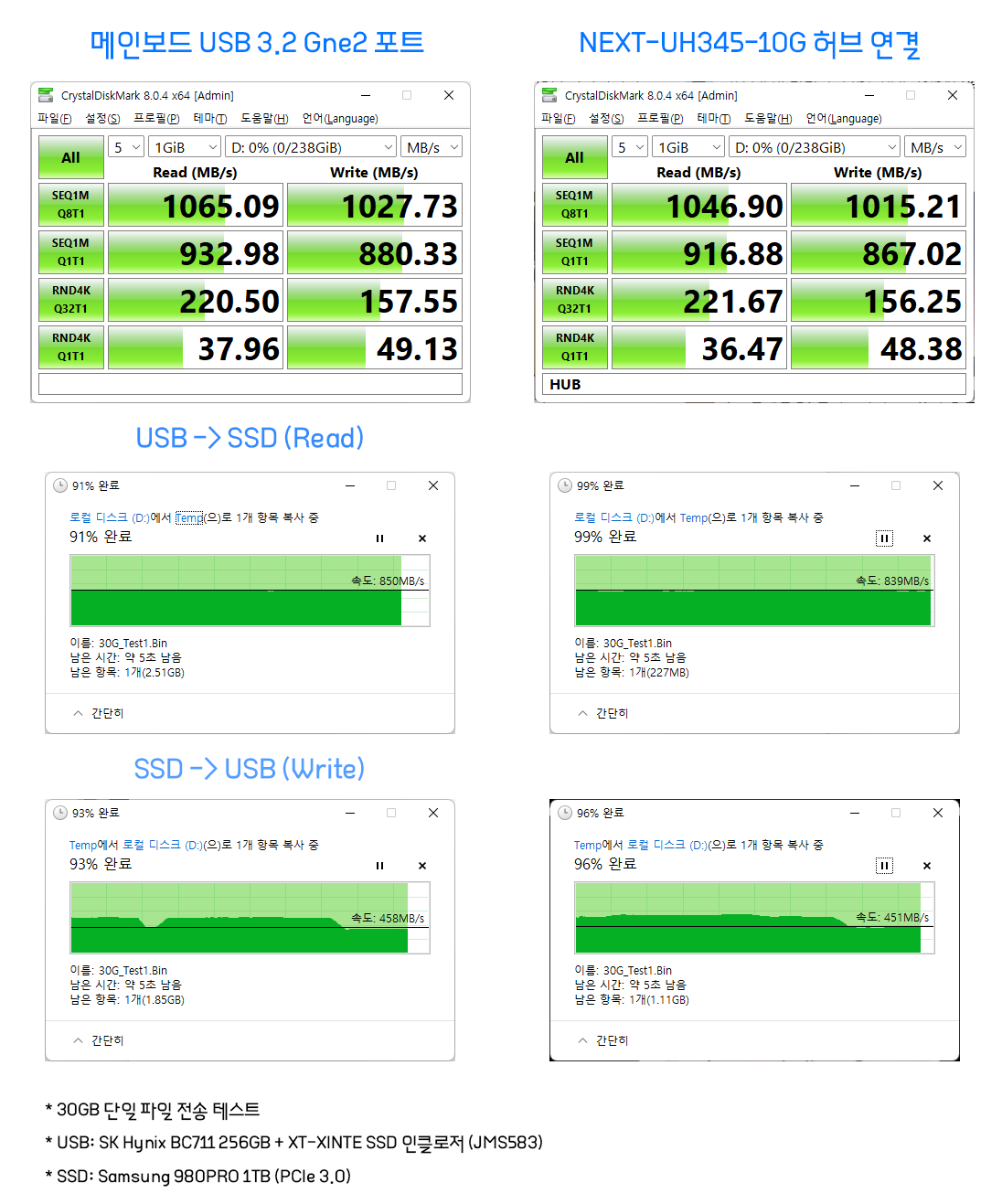1002x1204 pixels.
Task: Open 파일(F) menu in HUB CrystalDiskMark window
Action: pos(559,119)
